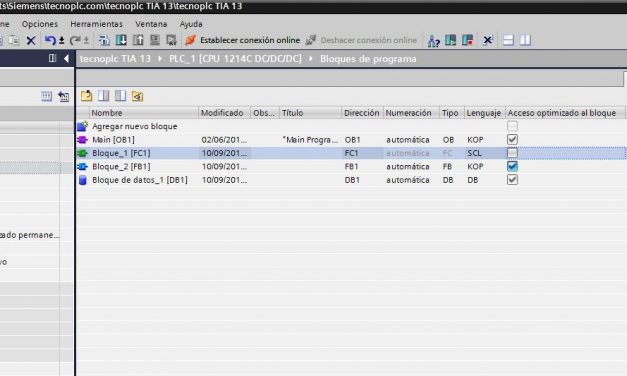Click the Stop CPU icon
This screenshot has width=627, height=376.
tap(467, 40)
